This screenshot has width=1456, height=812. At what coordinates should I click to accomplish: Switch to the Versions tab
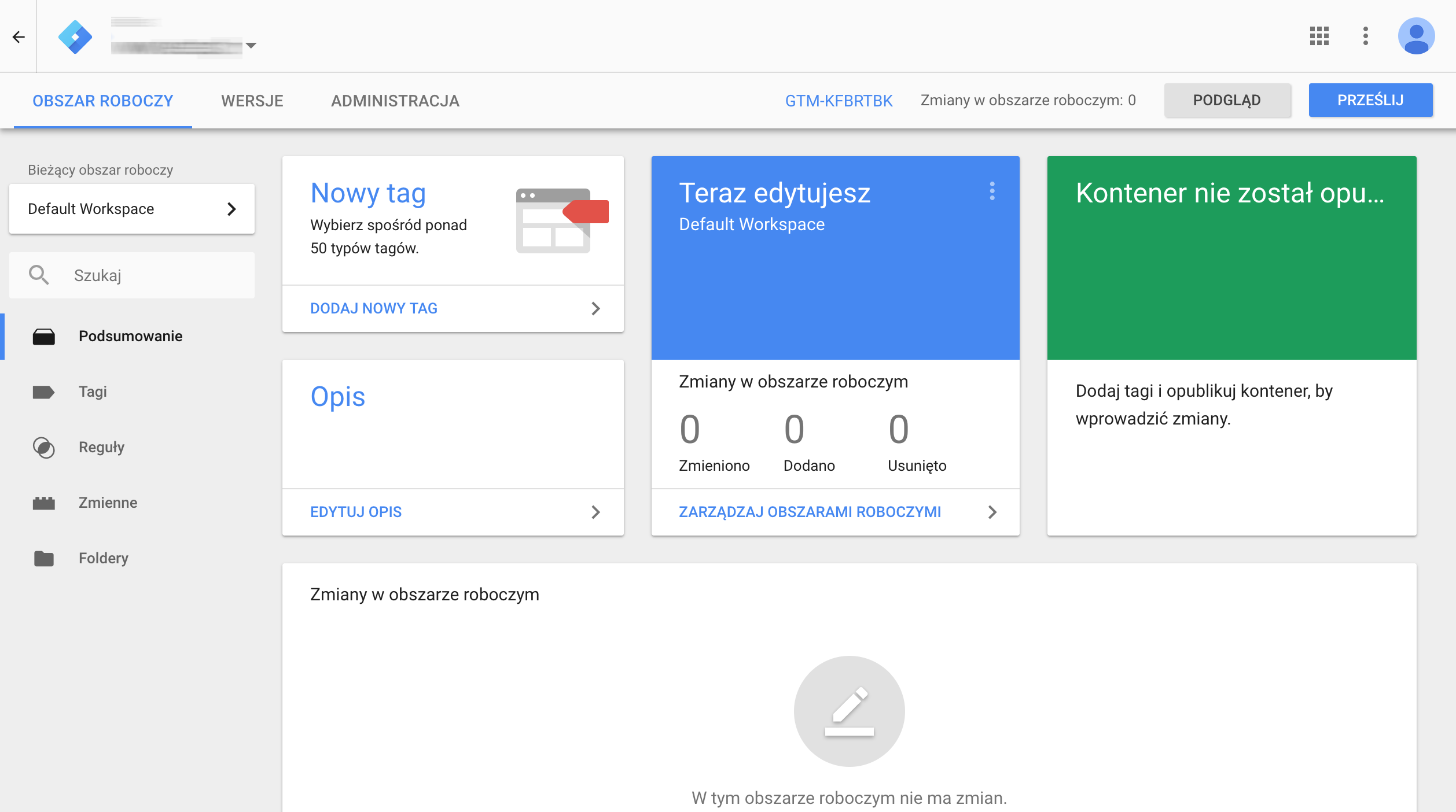[252, 100]
